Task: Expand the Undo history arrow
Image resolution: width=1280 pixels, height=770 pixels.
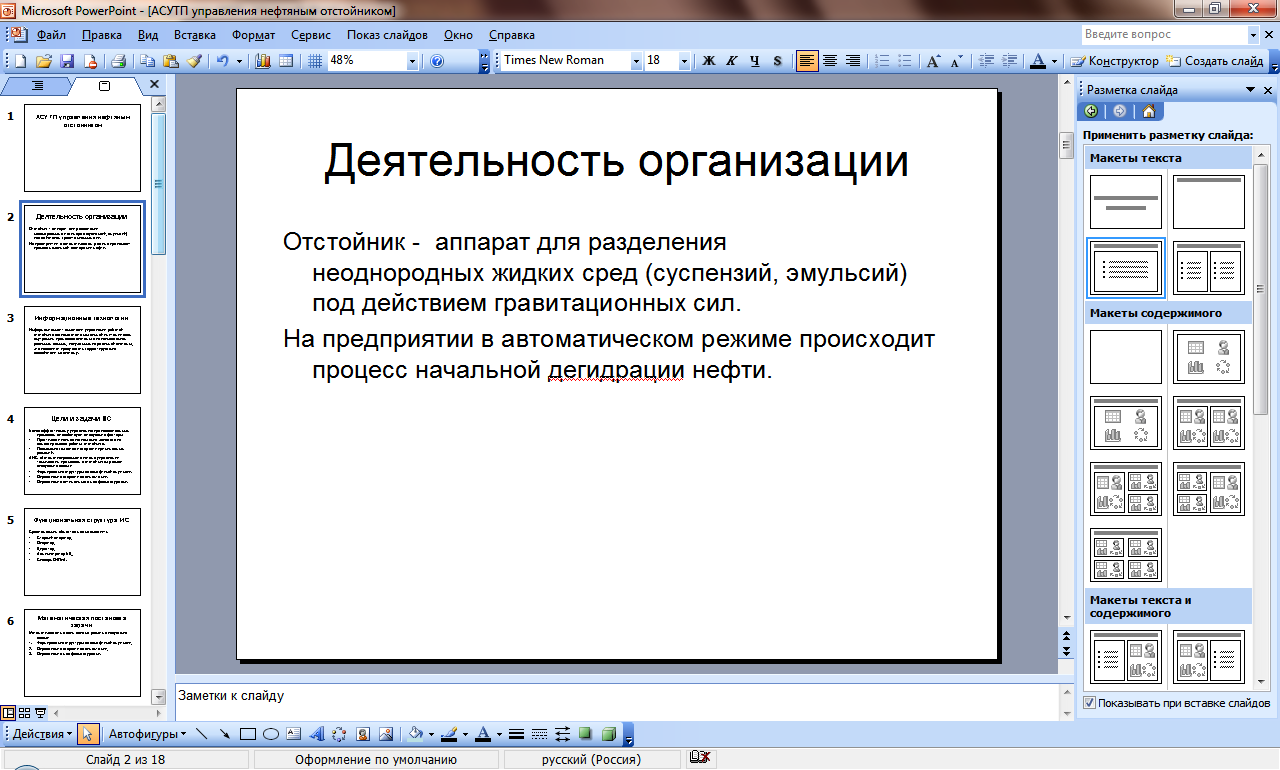Action: [x=238, y=61]
